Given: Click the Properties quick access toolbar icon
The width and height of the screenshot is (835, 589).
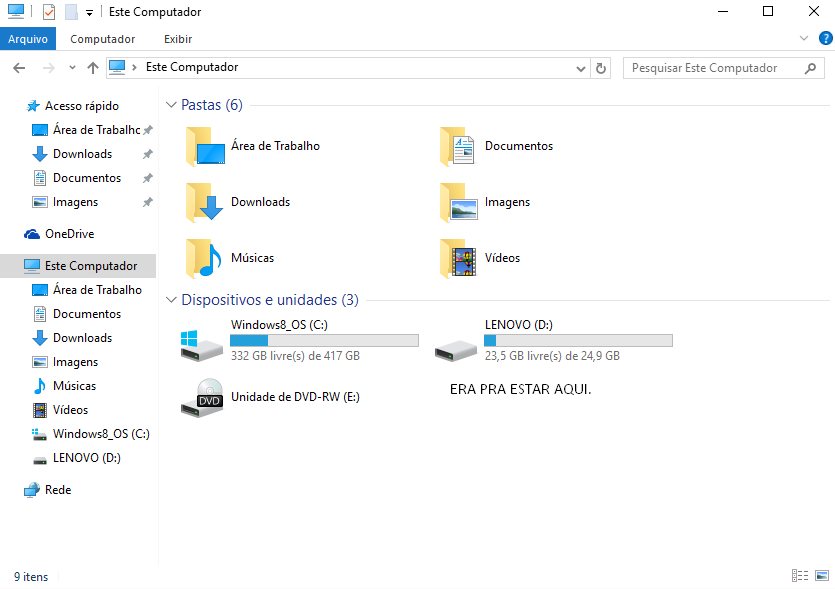Looking at the screenshot, I should [x=49, y=11].
